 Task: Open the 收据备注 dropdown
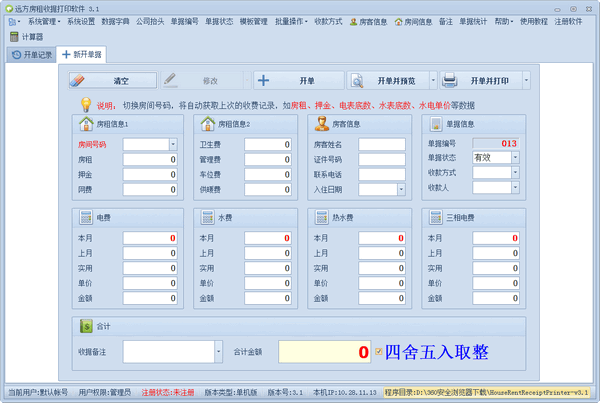tap(216, 352)
